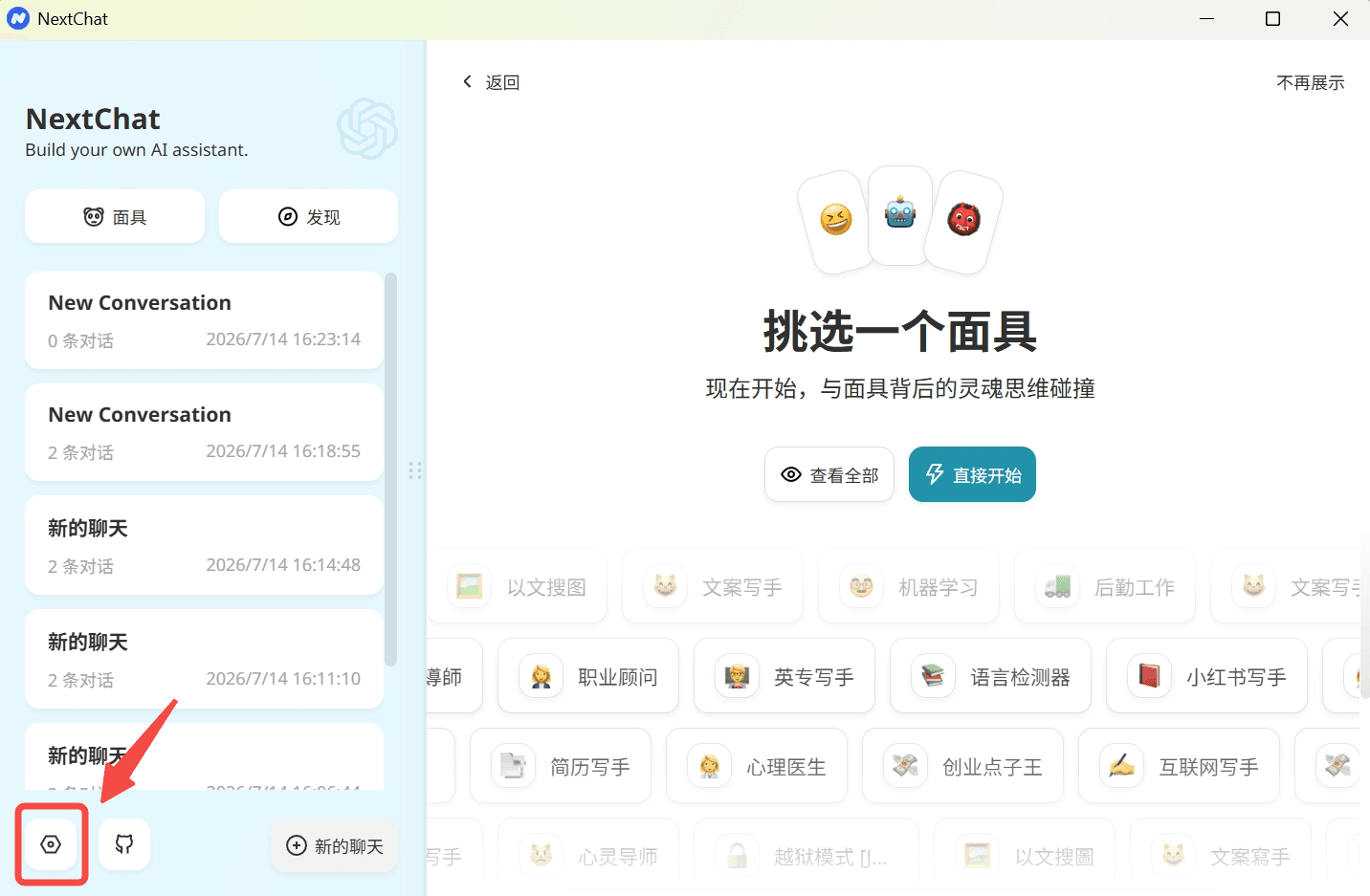
Task: Maximize the NextChat window
Action: (1272, 19)
